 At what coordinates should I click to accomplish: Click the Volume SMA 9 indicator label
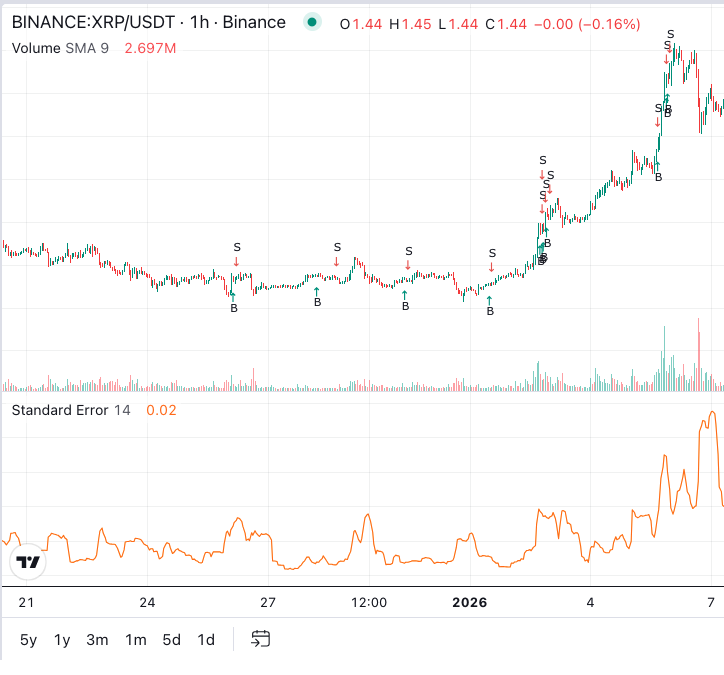click(60, 48)
